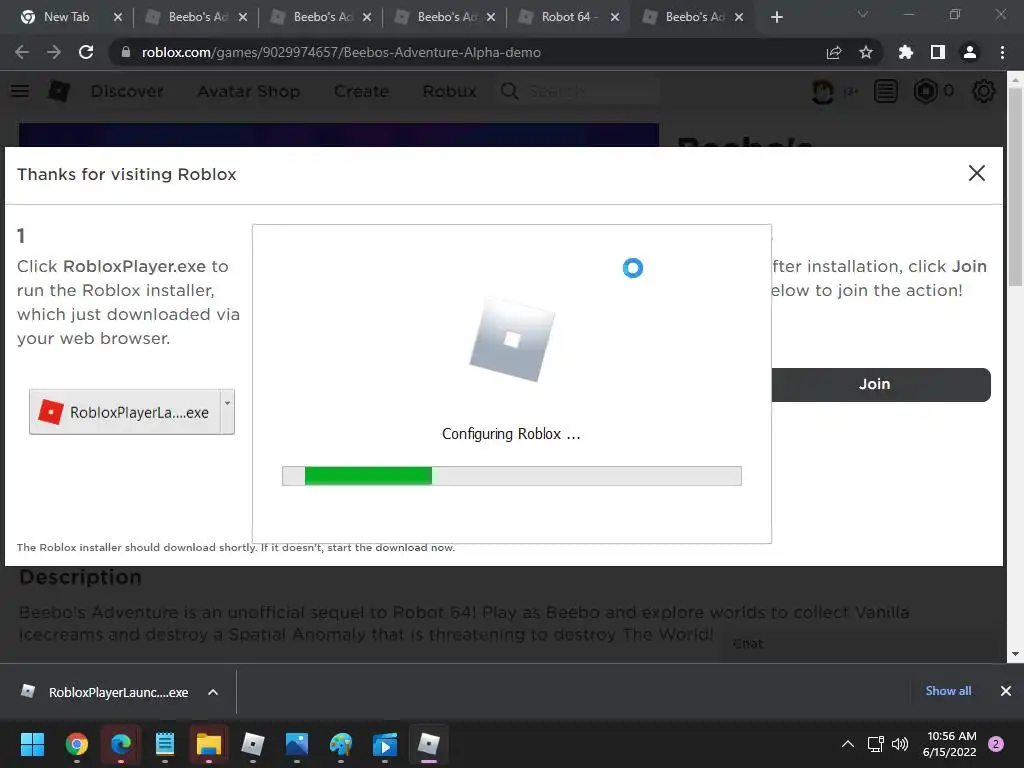The width and height of the screenshot is (1024, 768).
Task: Open the Robux menu item
Action: pyautogui.click(x=449, y=91)
